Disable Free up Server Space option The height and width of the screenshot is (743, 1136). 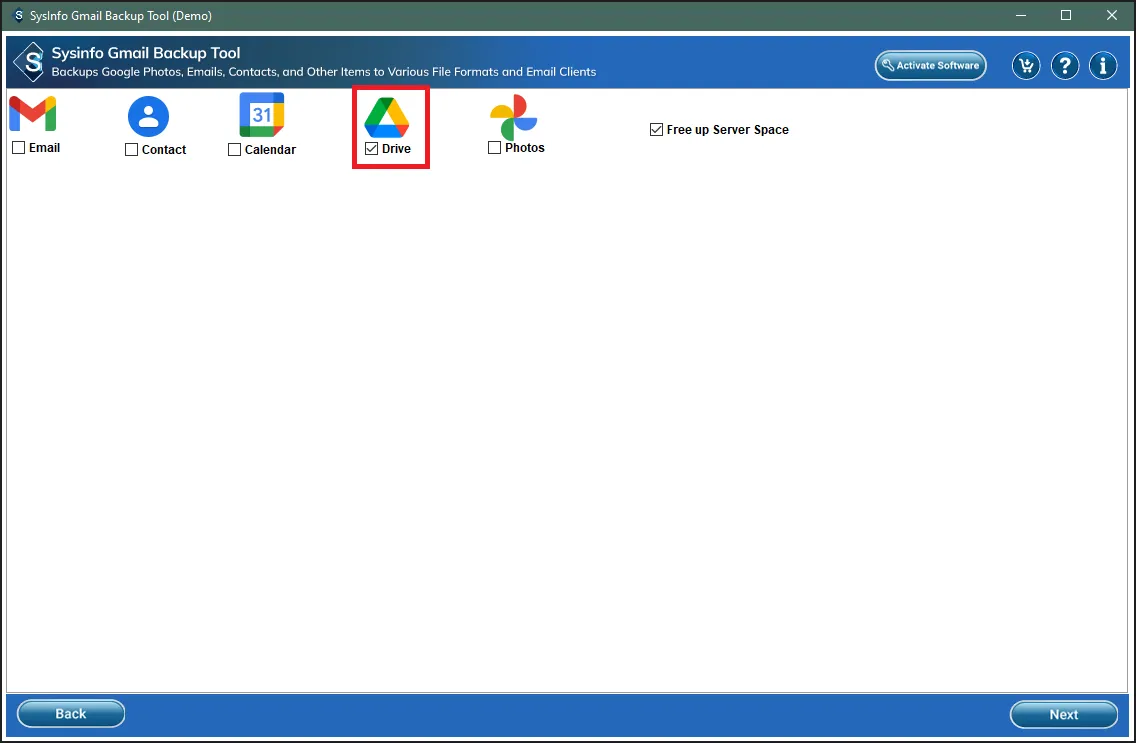656,130
